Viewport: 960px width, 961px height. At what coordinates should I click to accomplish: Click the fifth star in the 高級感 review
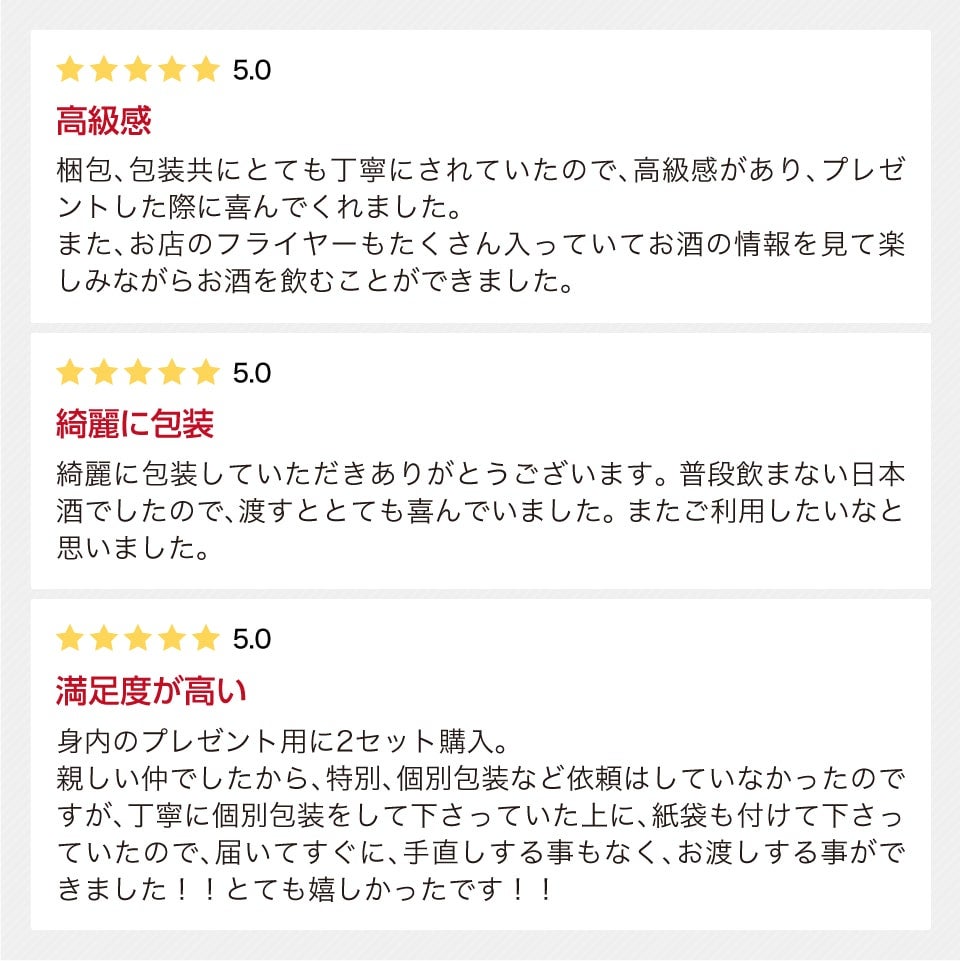pos(205,70)
